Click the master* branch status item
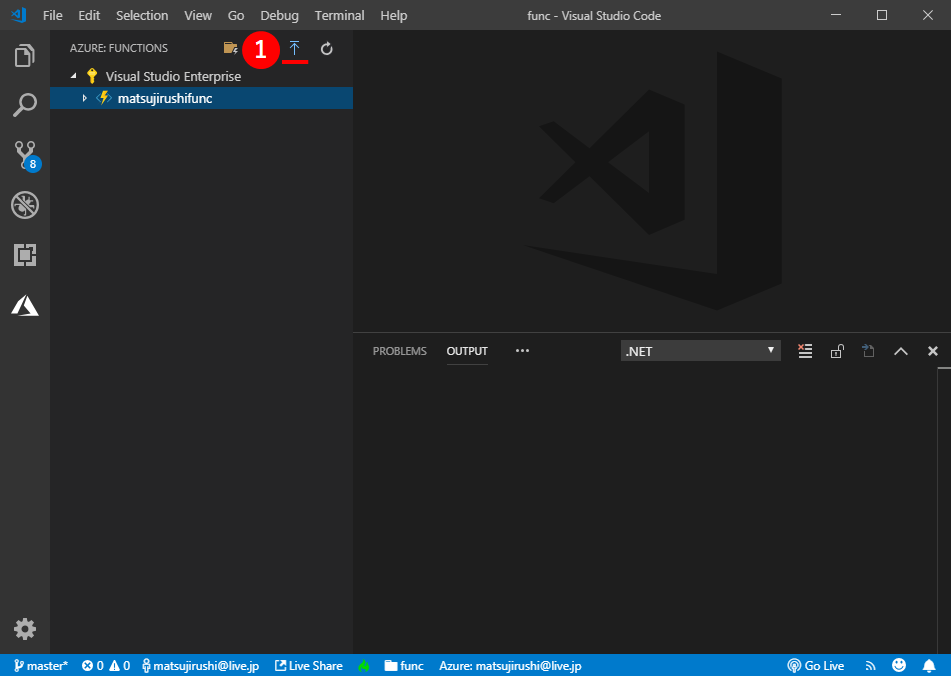 click(41, 666)
